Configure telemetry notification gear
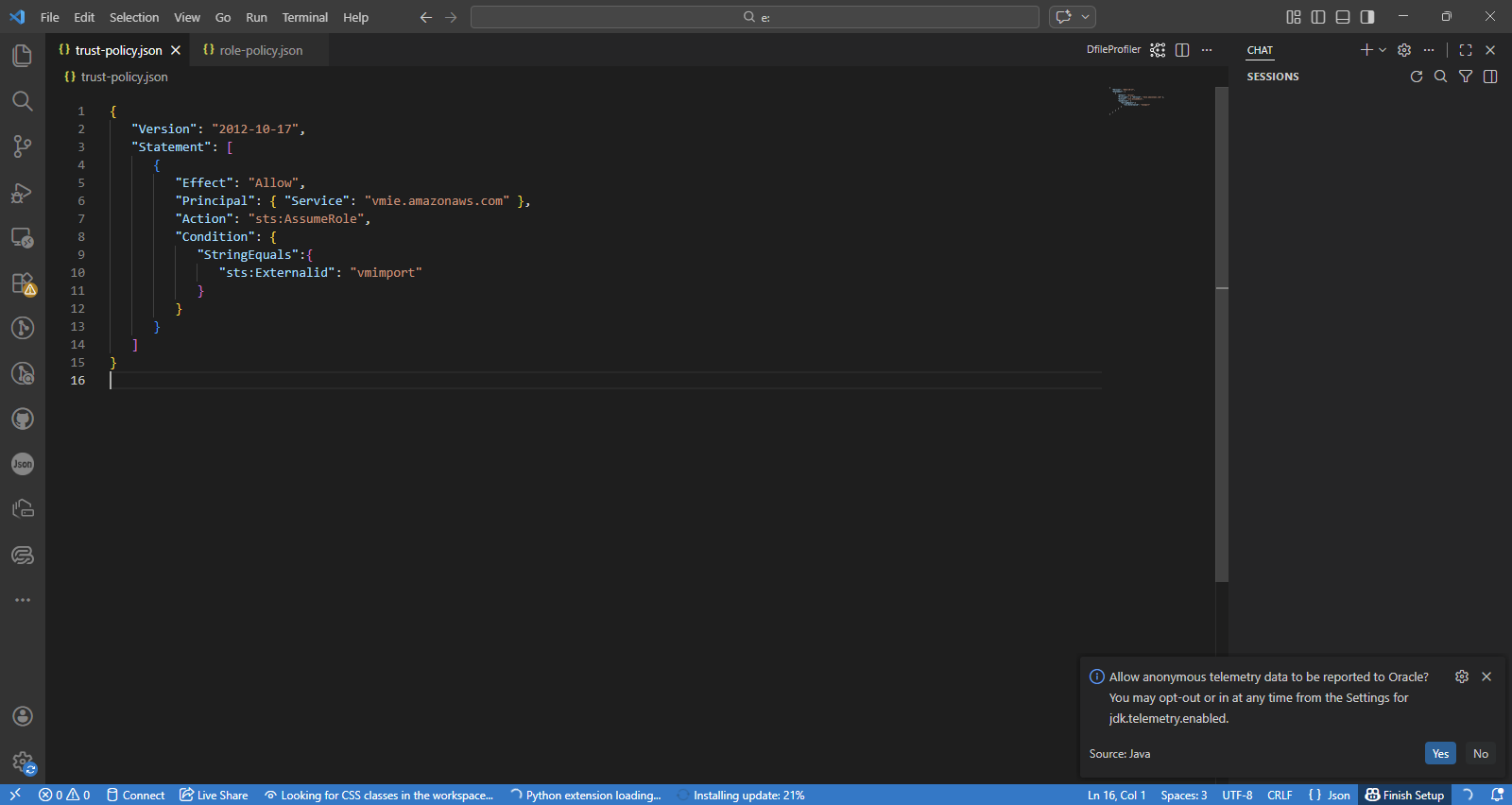Screen dimensions: 1512x805 click(1462, 677)
